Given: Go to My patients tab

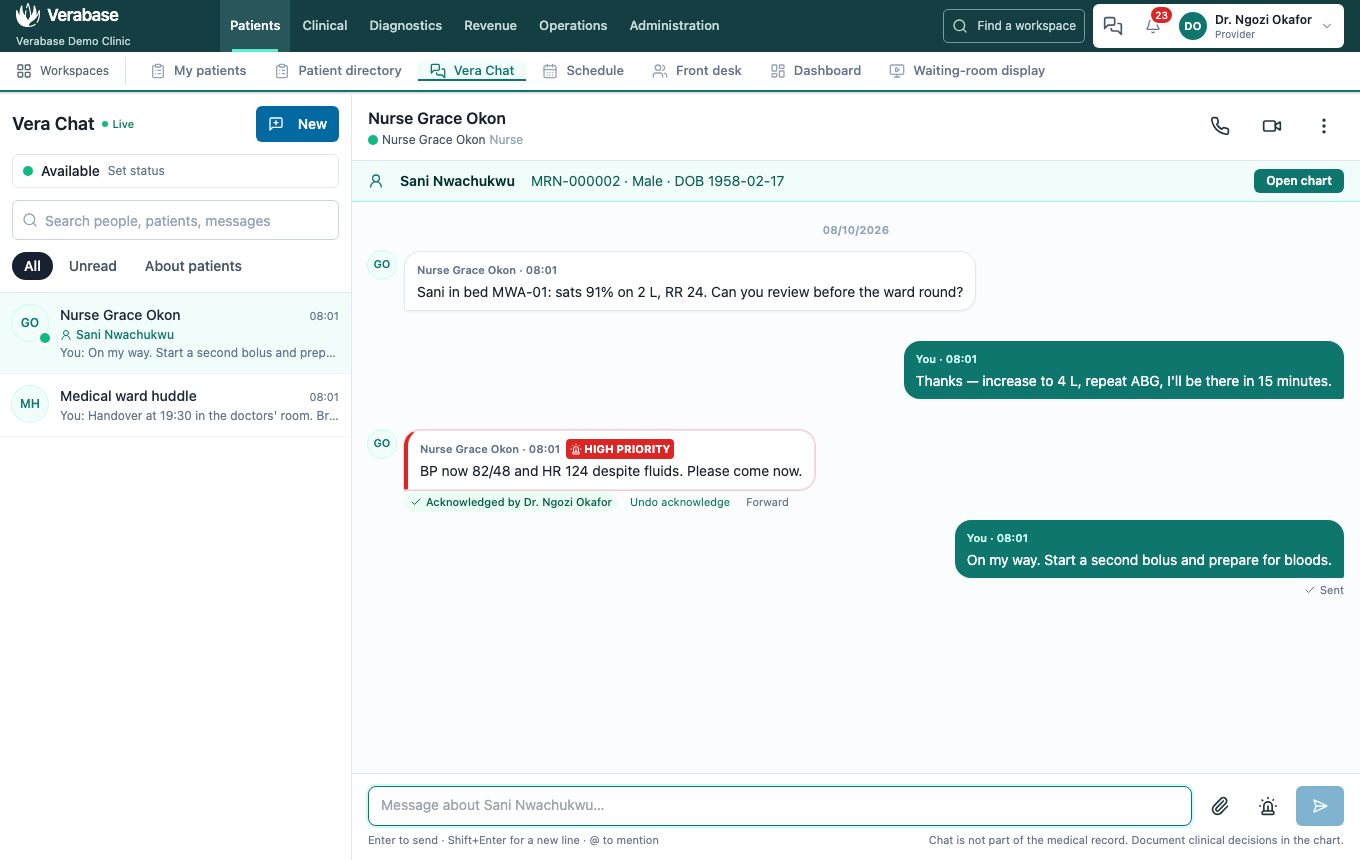Looking at the screenshot, I should (198, 71).
